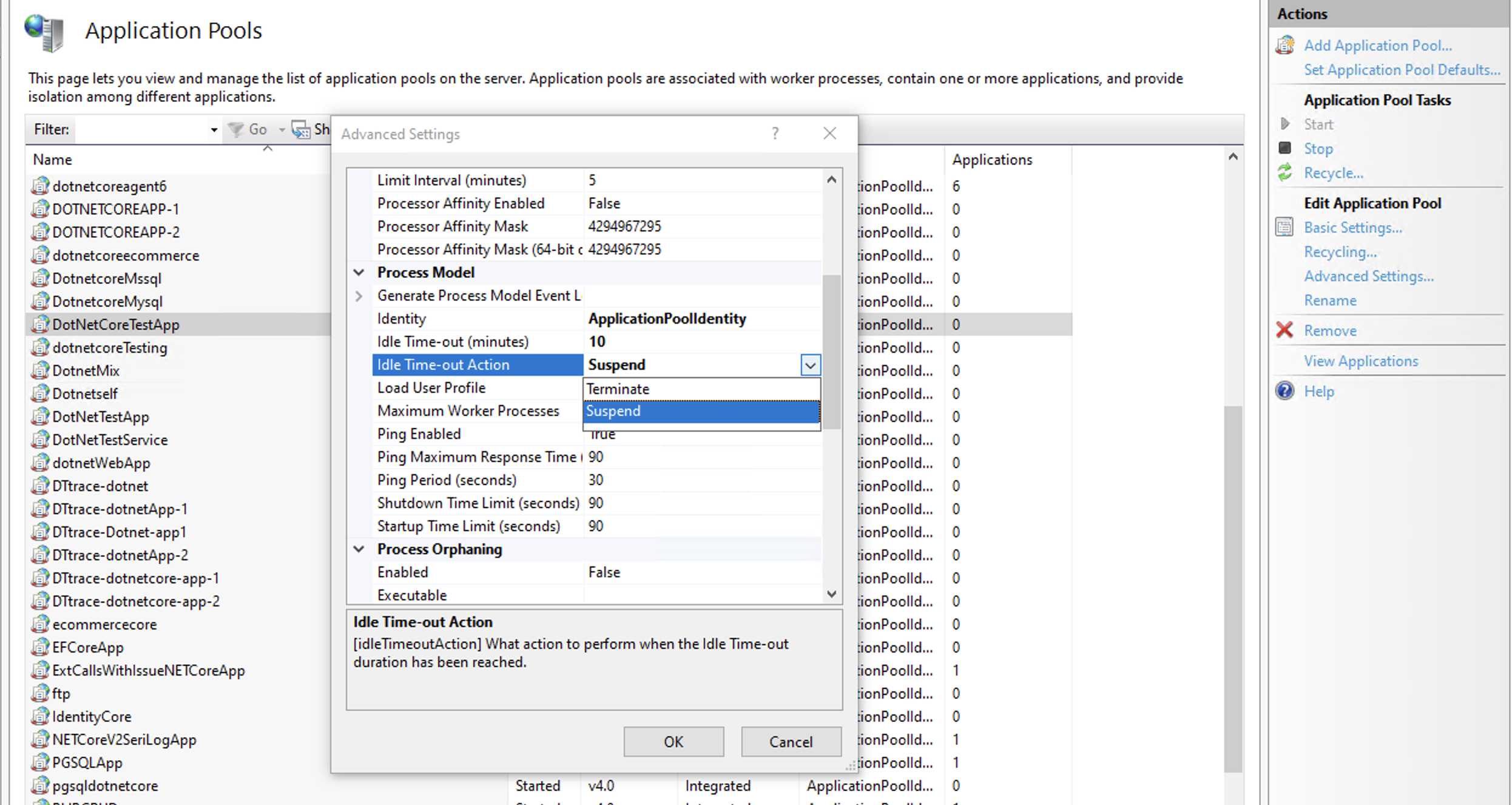Click the green Recycle icon
This screenshot has width=1512, height=805.
tap(1284, 173)
